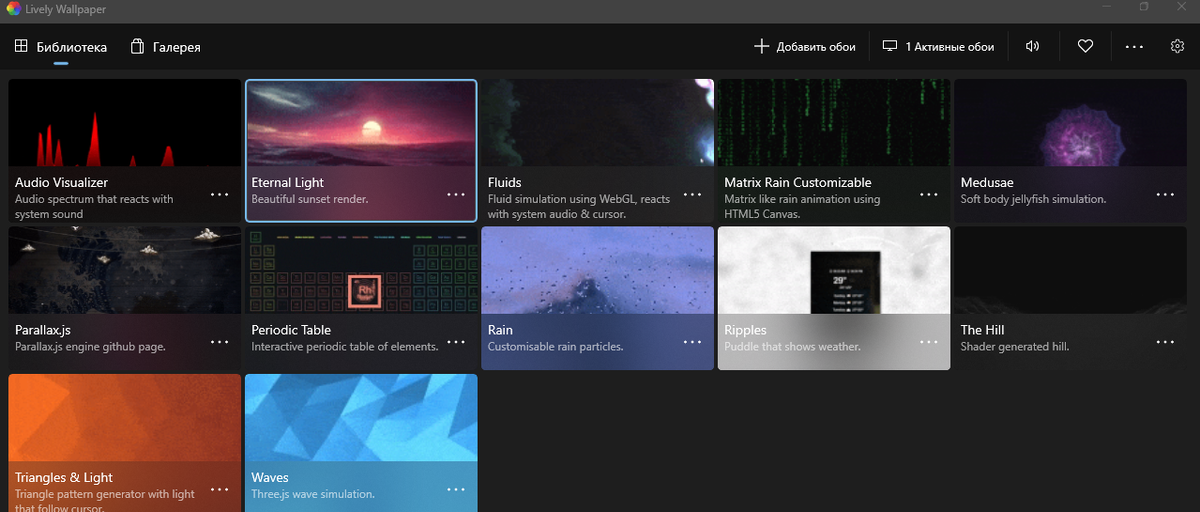This screenshot has width=1200, height=512.
Task: Open options dots for Medusae
Action: pyautogui.click(x=1165, y=195)
